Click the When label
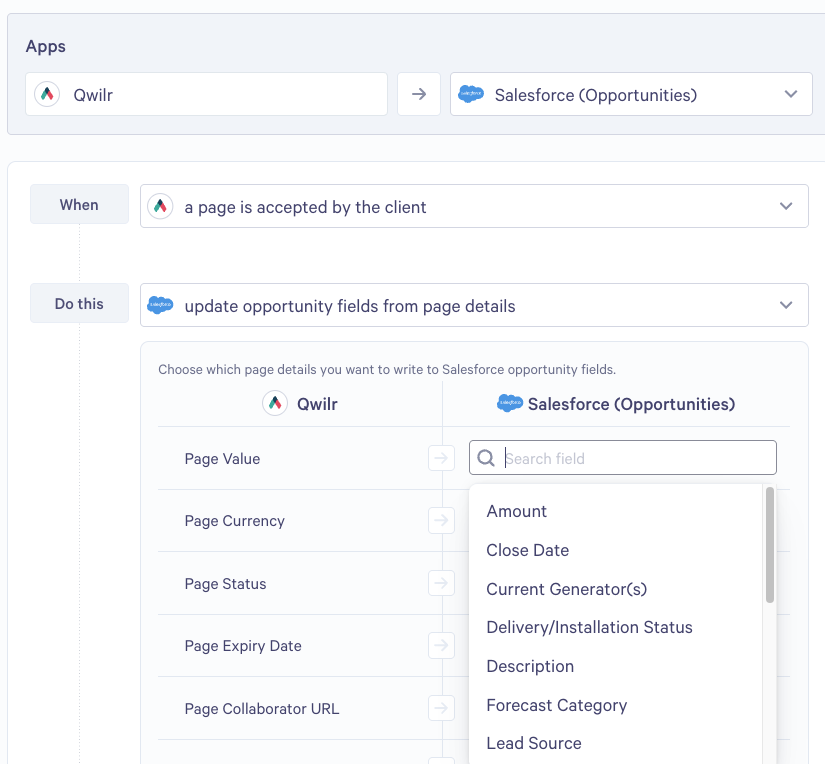The width and height of the screenshot is (825, 764). (79, 204)
